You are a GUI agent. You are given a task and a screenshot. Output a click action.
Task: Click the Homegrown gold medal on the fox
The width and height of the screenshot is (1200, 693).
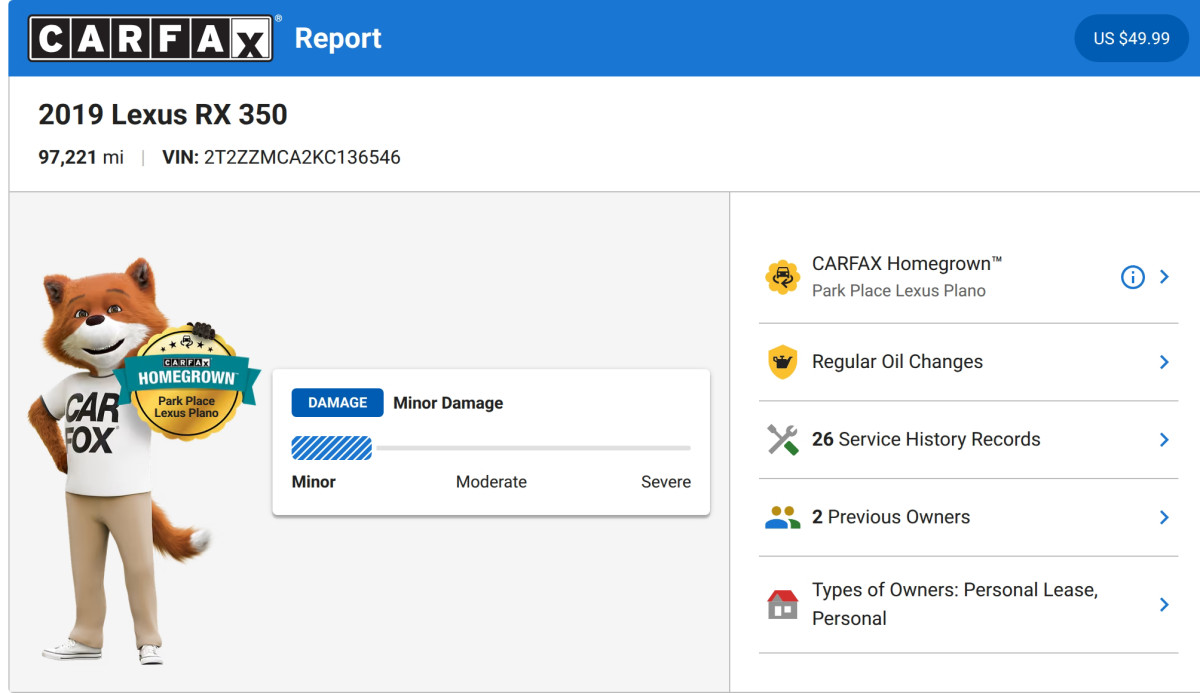point(187,385)
